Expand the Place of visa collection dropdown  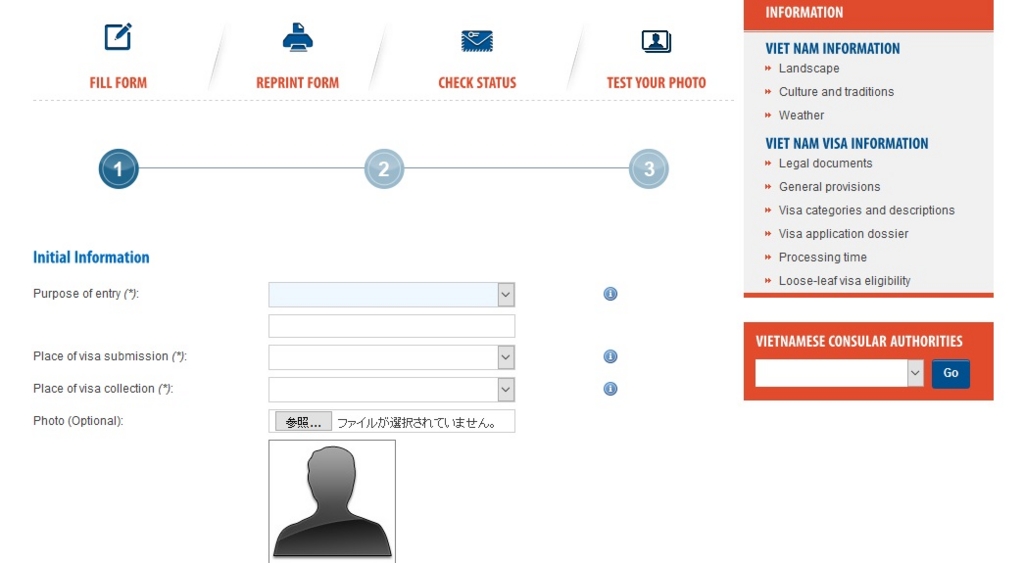(391, 390)
